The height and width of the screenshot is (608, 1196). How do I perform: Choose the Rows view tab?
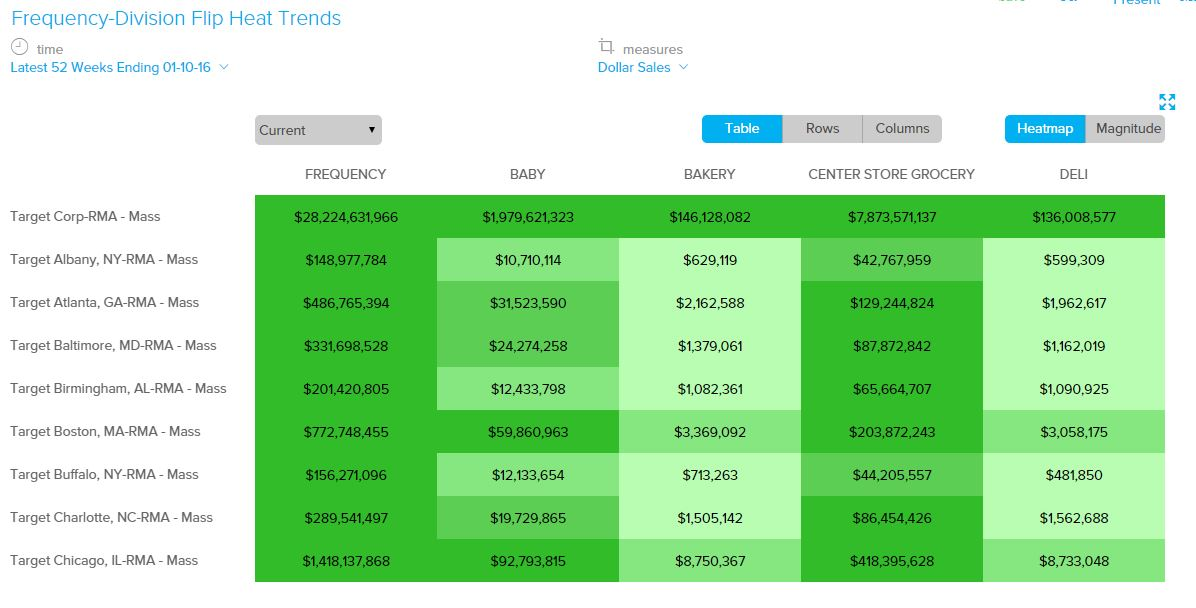(822, 129)
